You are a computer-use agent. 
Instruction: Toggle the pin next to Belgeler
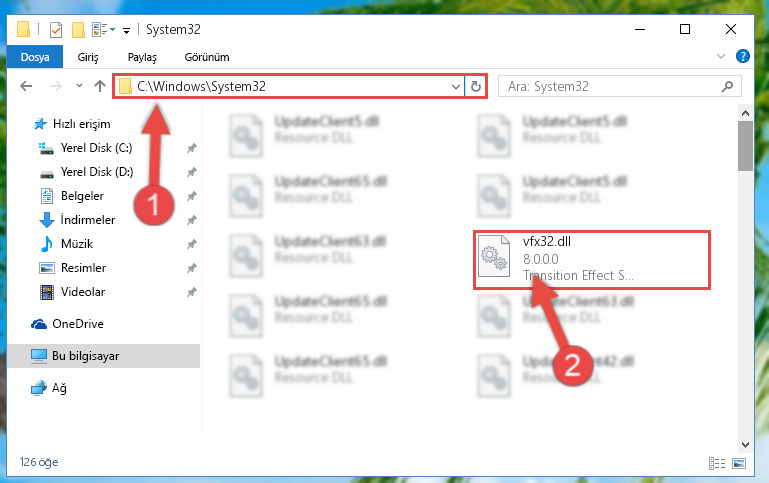coord(191,196)
